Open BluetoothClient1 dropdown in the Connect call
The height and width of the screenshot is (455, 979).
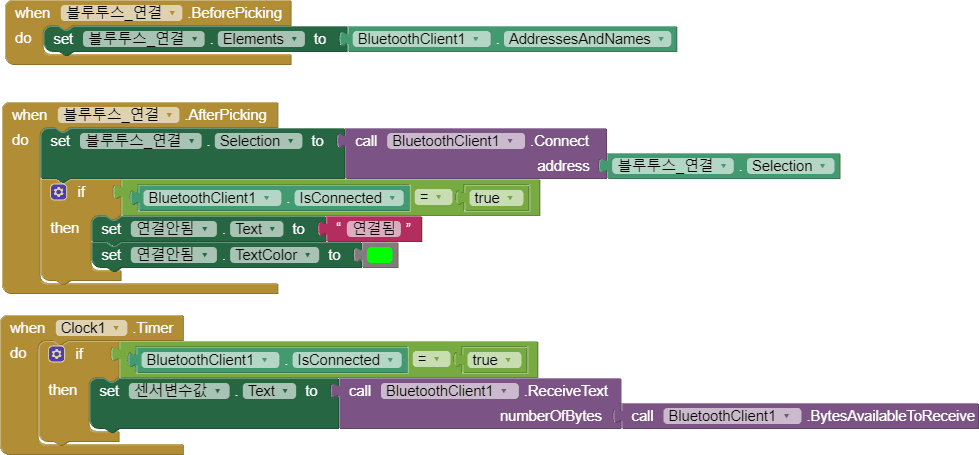pos(456,141)
